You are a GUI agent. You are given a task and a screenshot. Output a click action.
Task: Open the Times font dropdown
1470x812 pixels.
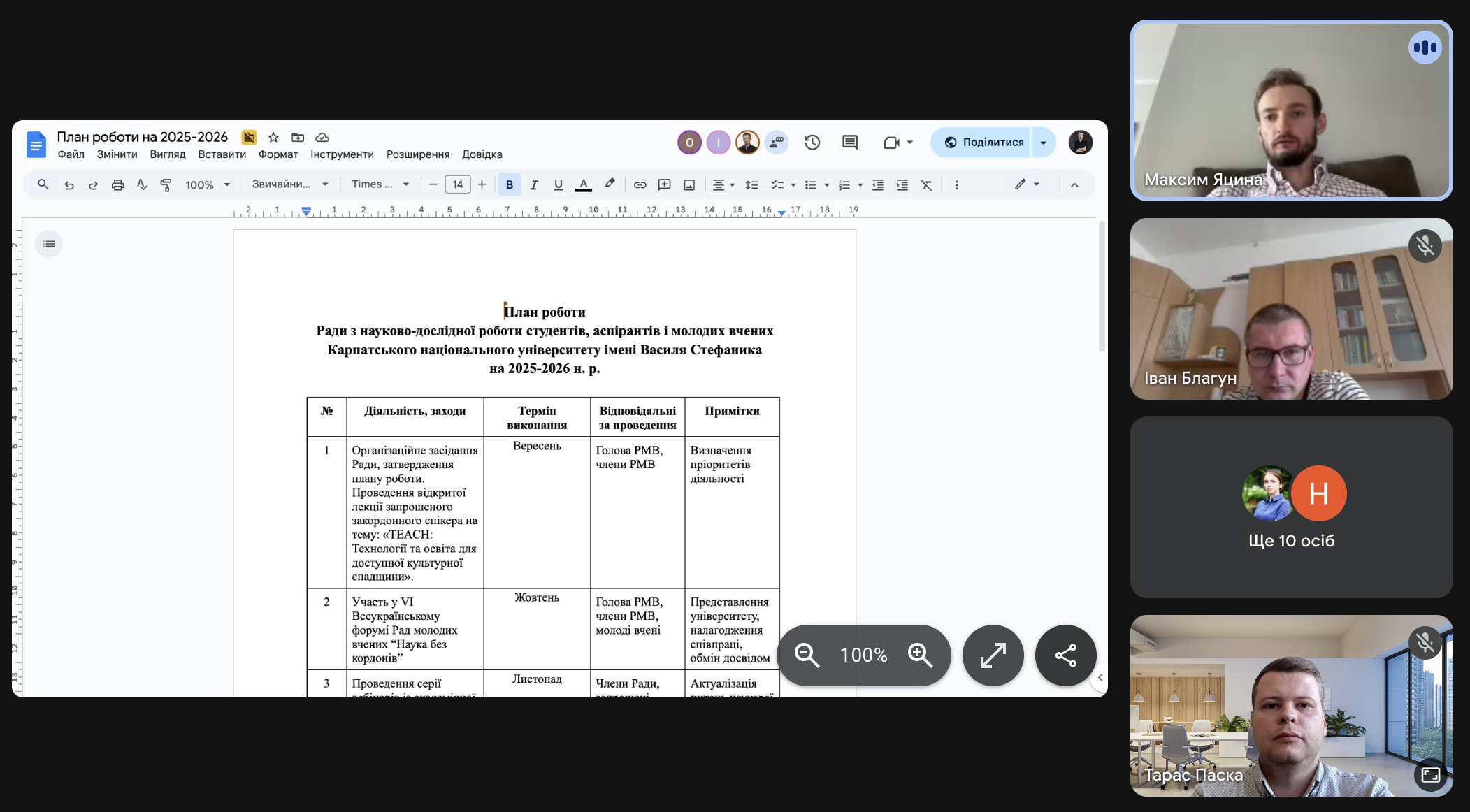tap(380, 184)
